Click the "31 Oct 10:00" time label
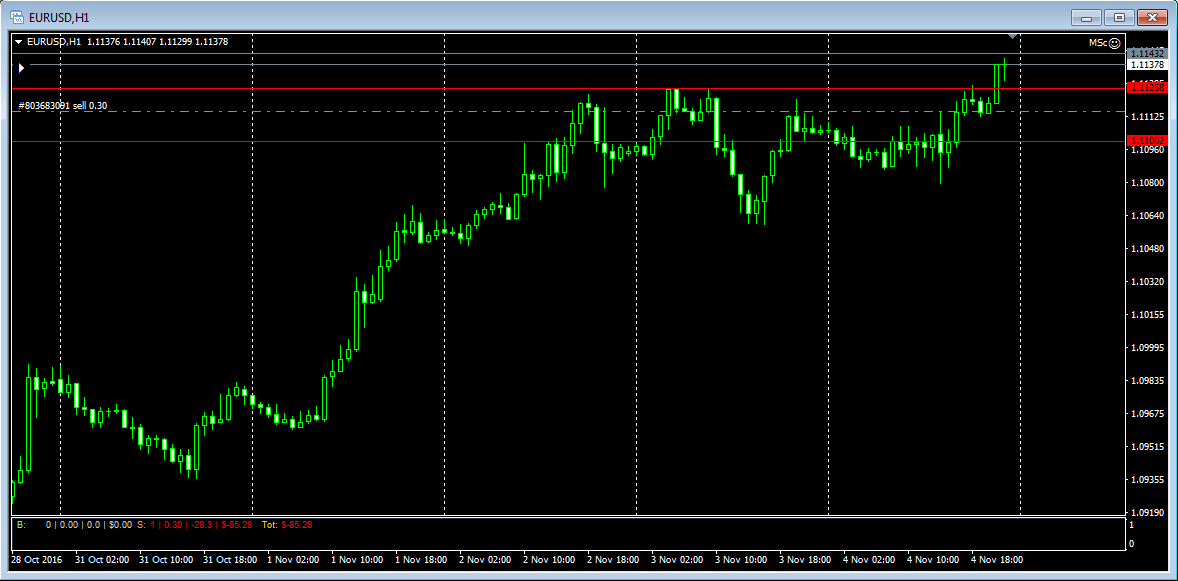The image size is (1178, 581). (166, 560)
